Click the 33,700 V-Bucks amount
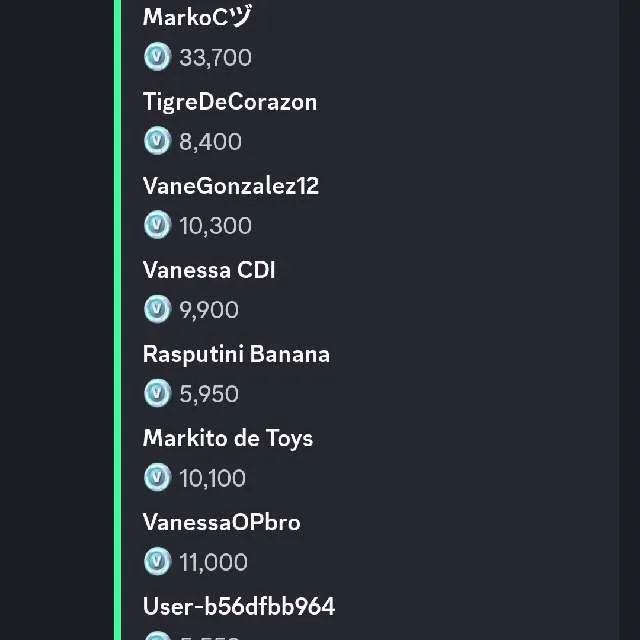Image resolution: width=640 pixels, height=640 pixels. coord(215,58)
